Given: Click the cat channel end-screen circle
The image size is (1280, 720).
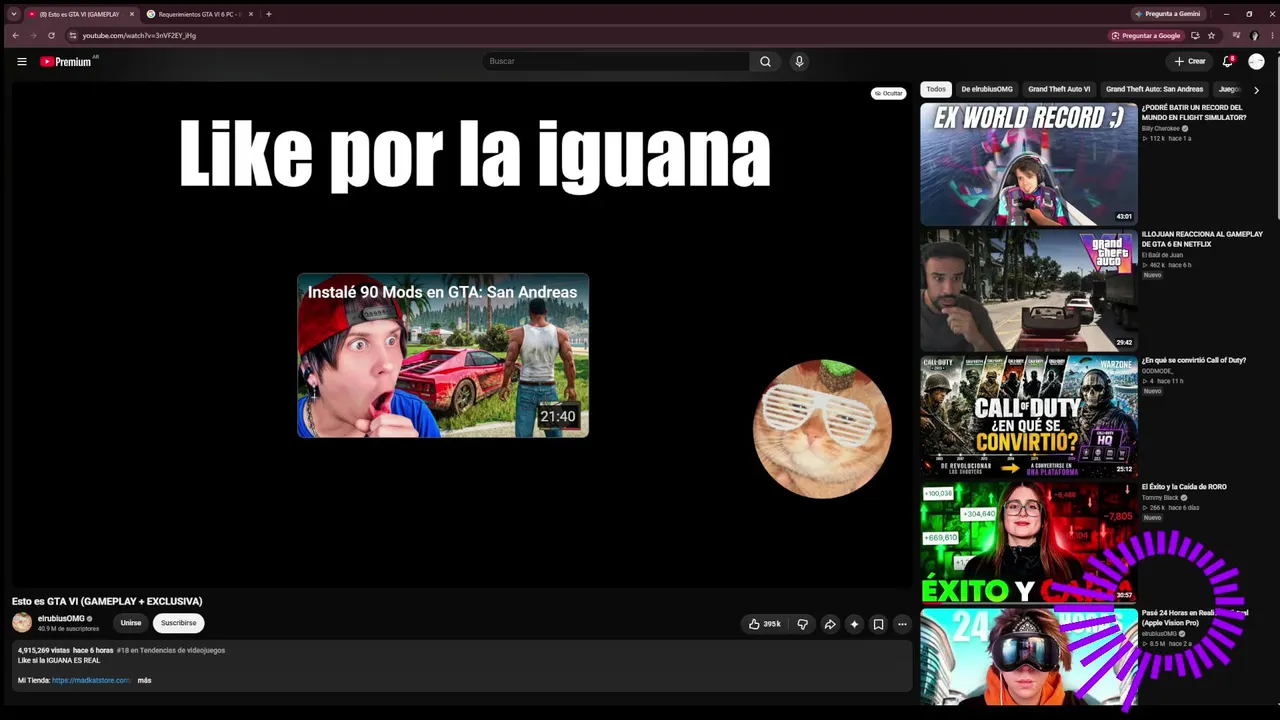Looking at the screenshot, I should (822, 429).
